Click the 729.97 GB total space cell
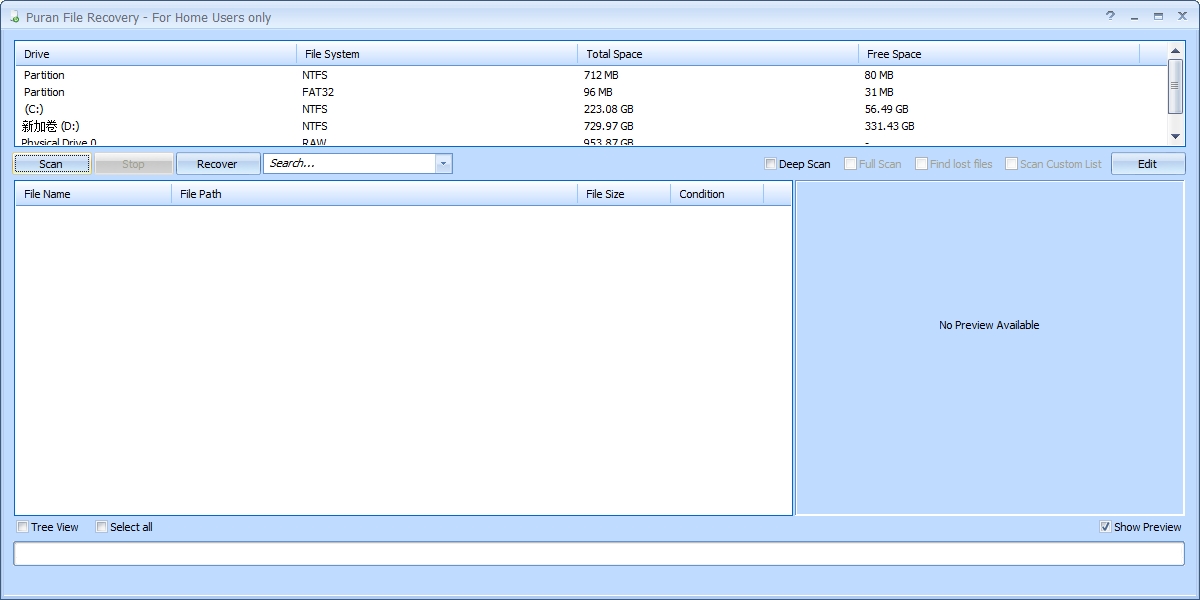The image size is (1200, 600). click(608, 126)
